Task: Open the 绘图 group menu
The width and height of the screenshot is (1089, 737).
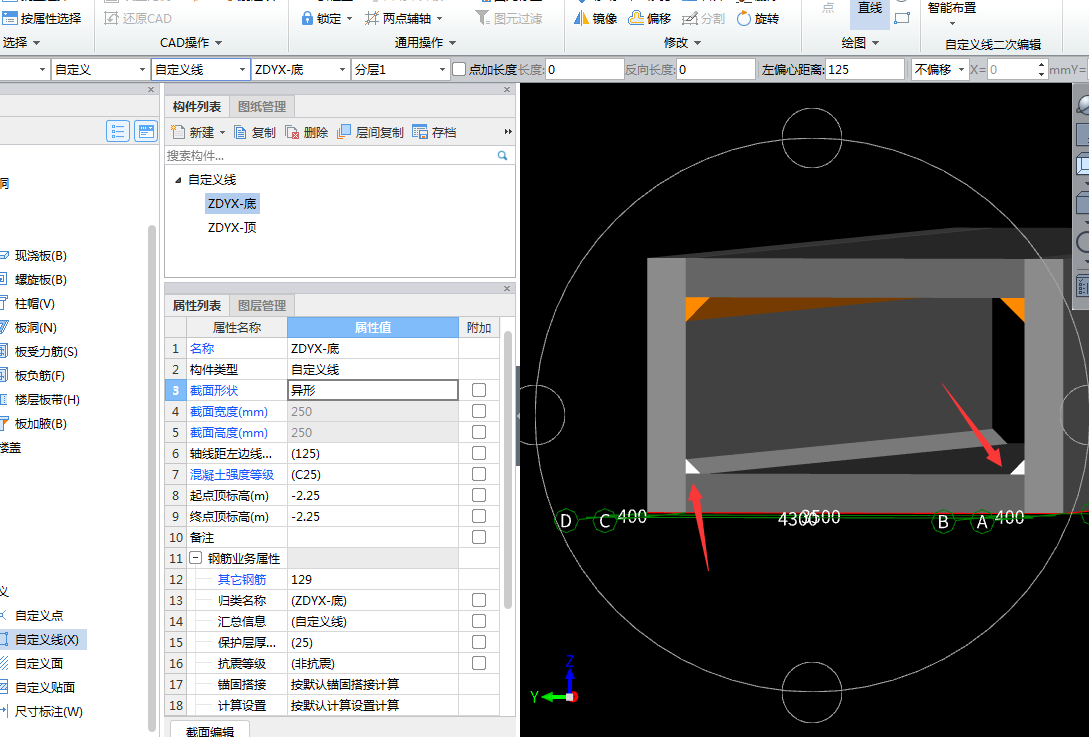Action: pyautogui.click(x=860, y=43)
